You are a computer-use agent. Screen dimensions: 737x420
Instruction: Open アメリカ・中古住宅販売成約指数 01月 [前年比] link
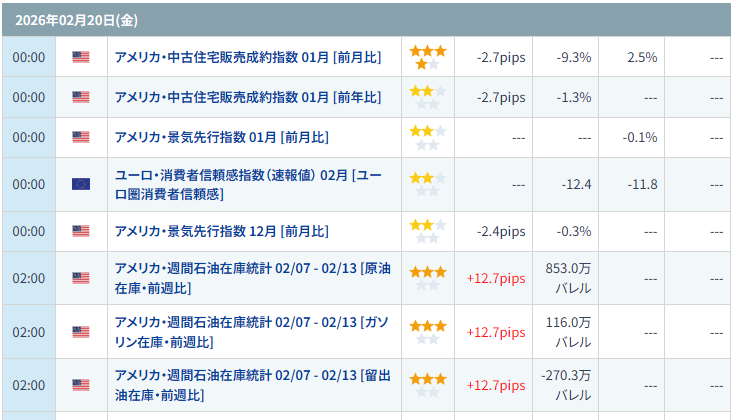point(248,97)
